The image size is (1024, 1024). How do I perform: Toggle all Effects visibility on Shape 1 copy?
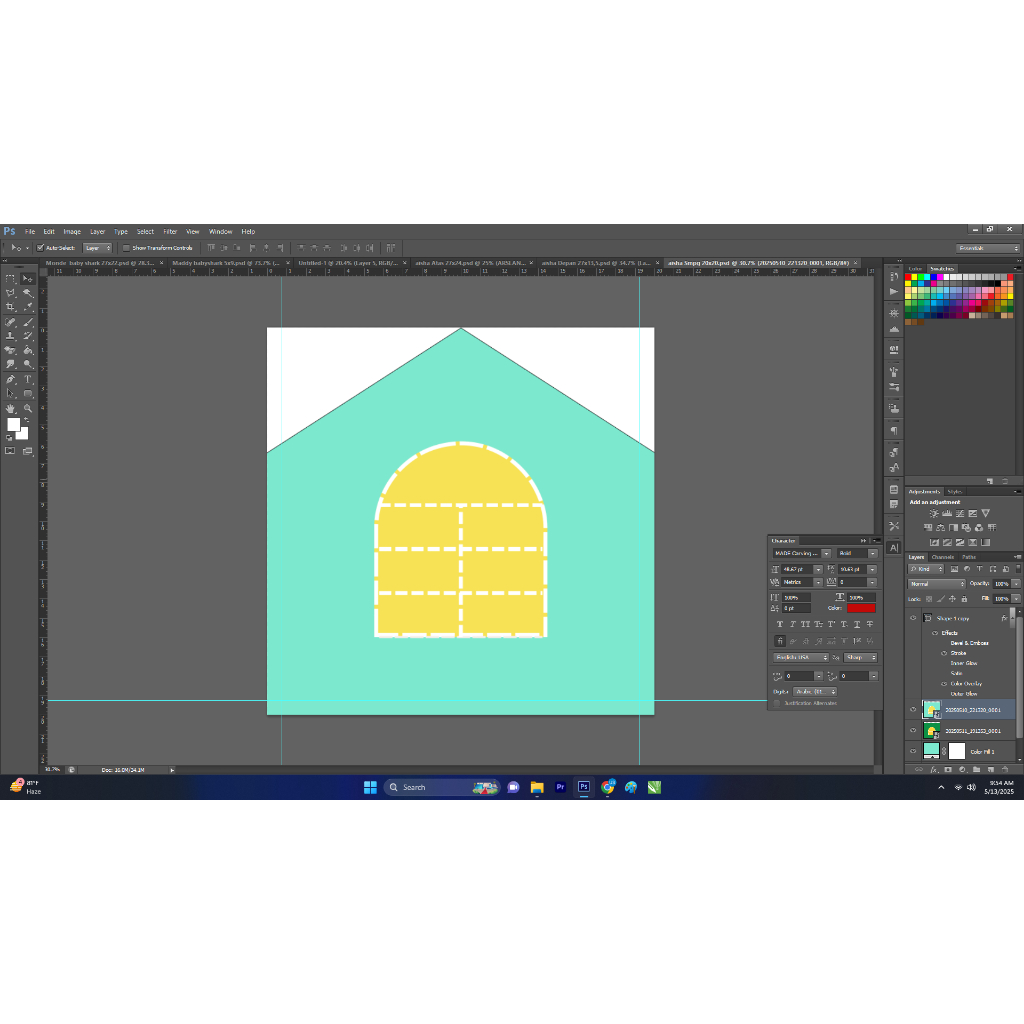click(x=935, y=633)
